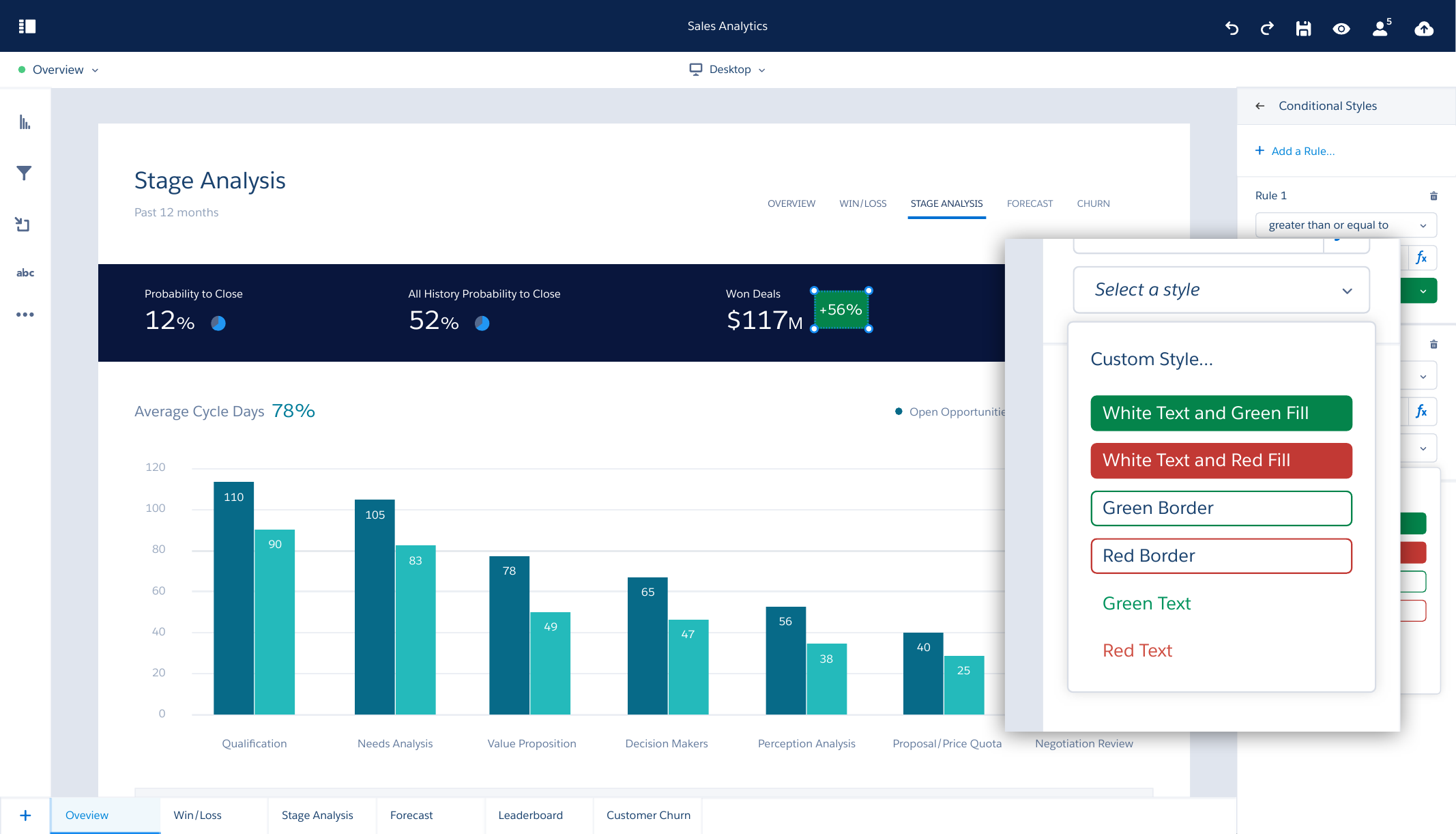Click the Needs Analysis bar labeled 83
This screenshot has width=1456, height=834.
pyautogui.click(x=416, y=630)
